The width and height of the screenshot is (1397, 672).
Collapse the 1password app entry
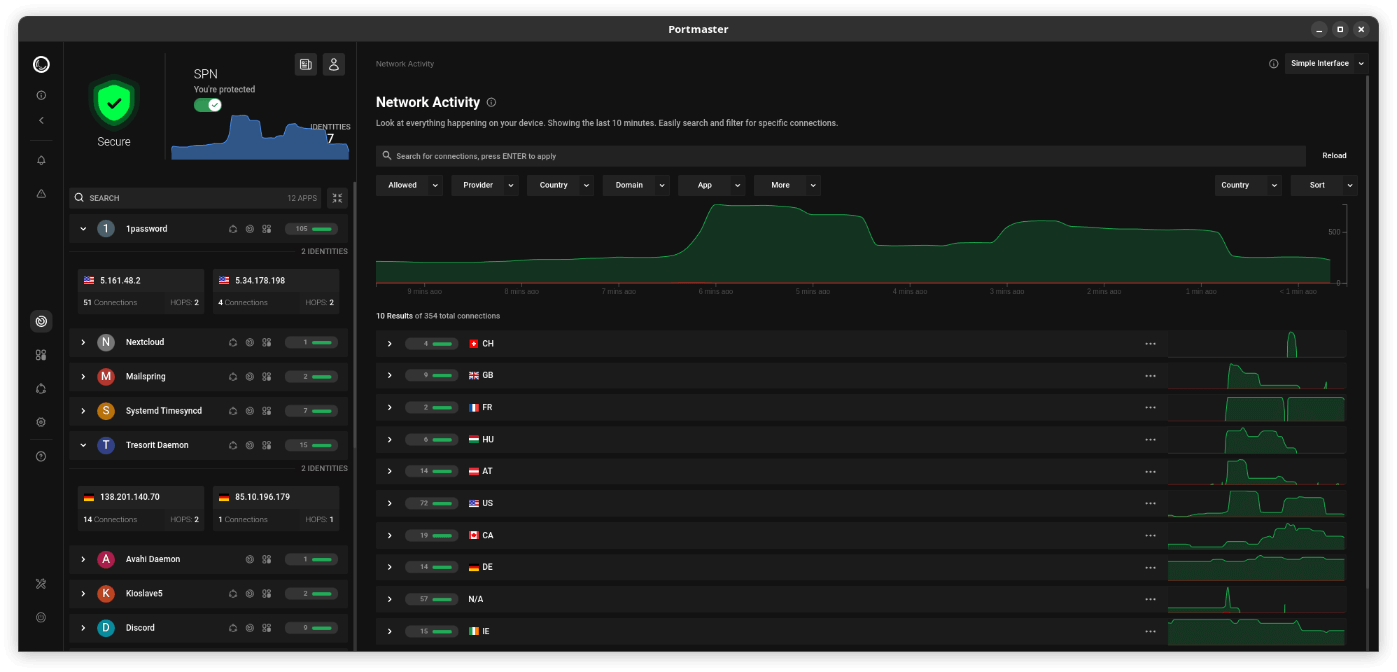pyautogui.click(x=84, y=228)
